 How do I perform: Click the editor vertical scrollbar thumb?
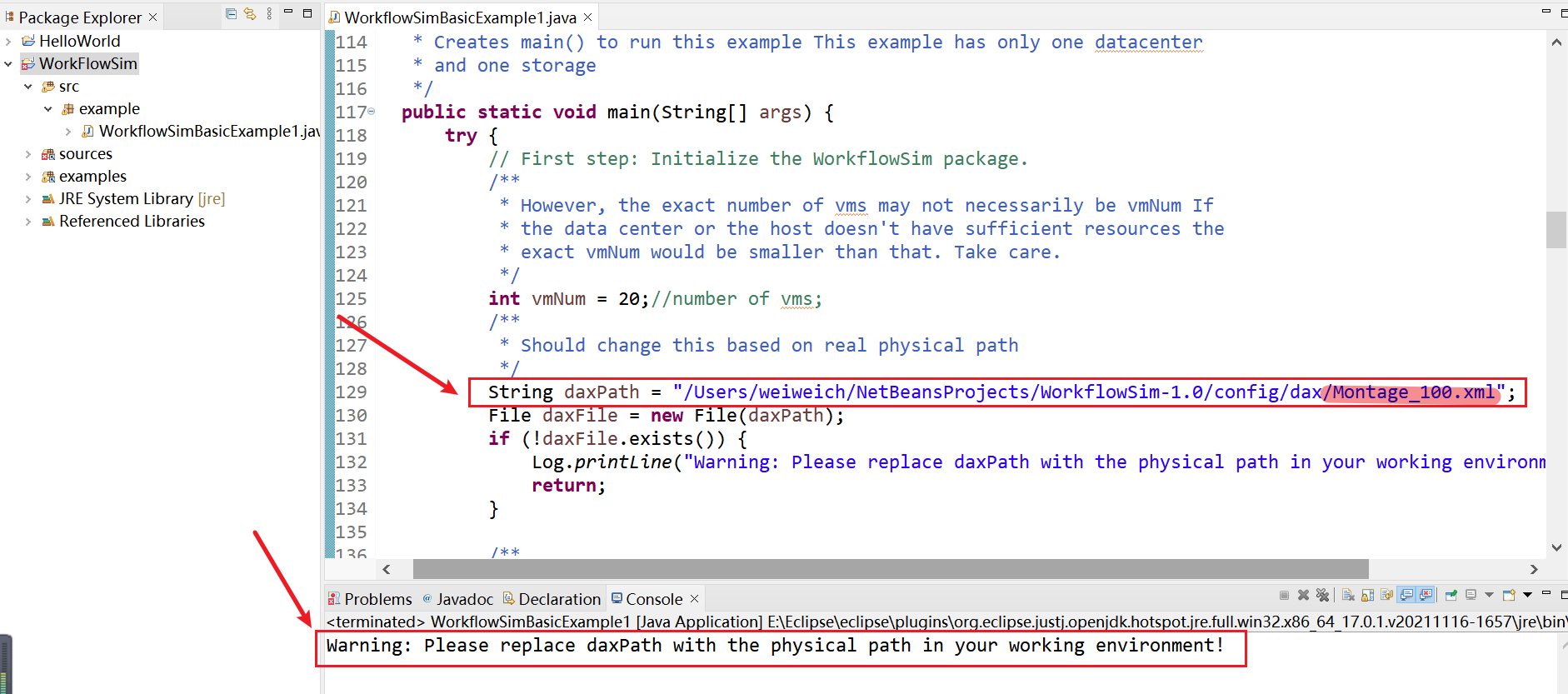click(1556, 230)
